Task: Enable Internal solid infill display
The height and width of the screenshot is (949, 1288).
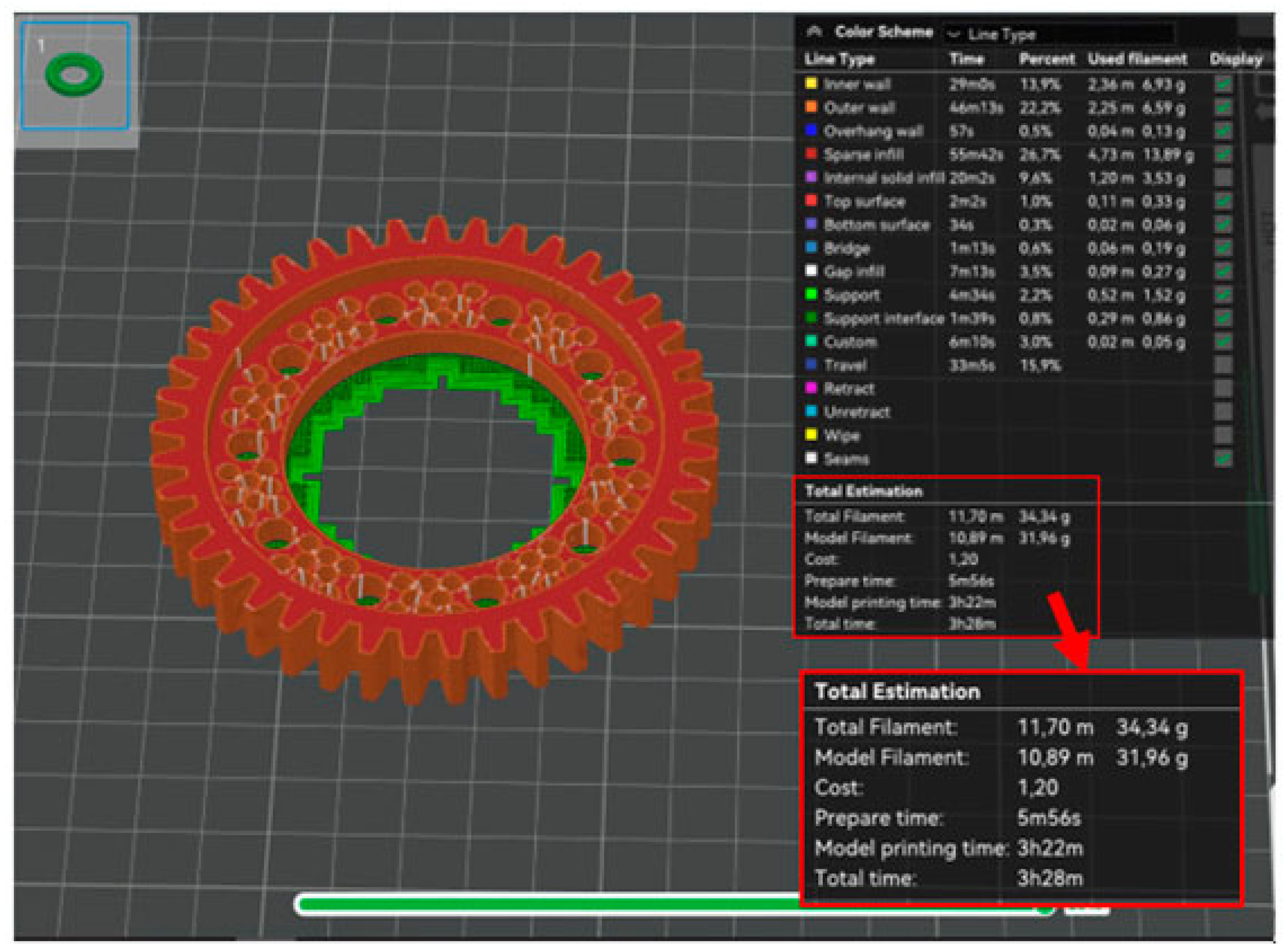Action: tap(1223, 178)
